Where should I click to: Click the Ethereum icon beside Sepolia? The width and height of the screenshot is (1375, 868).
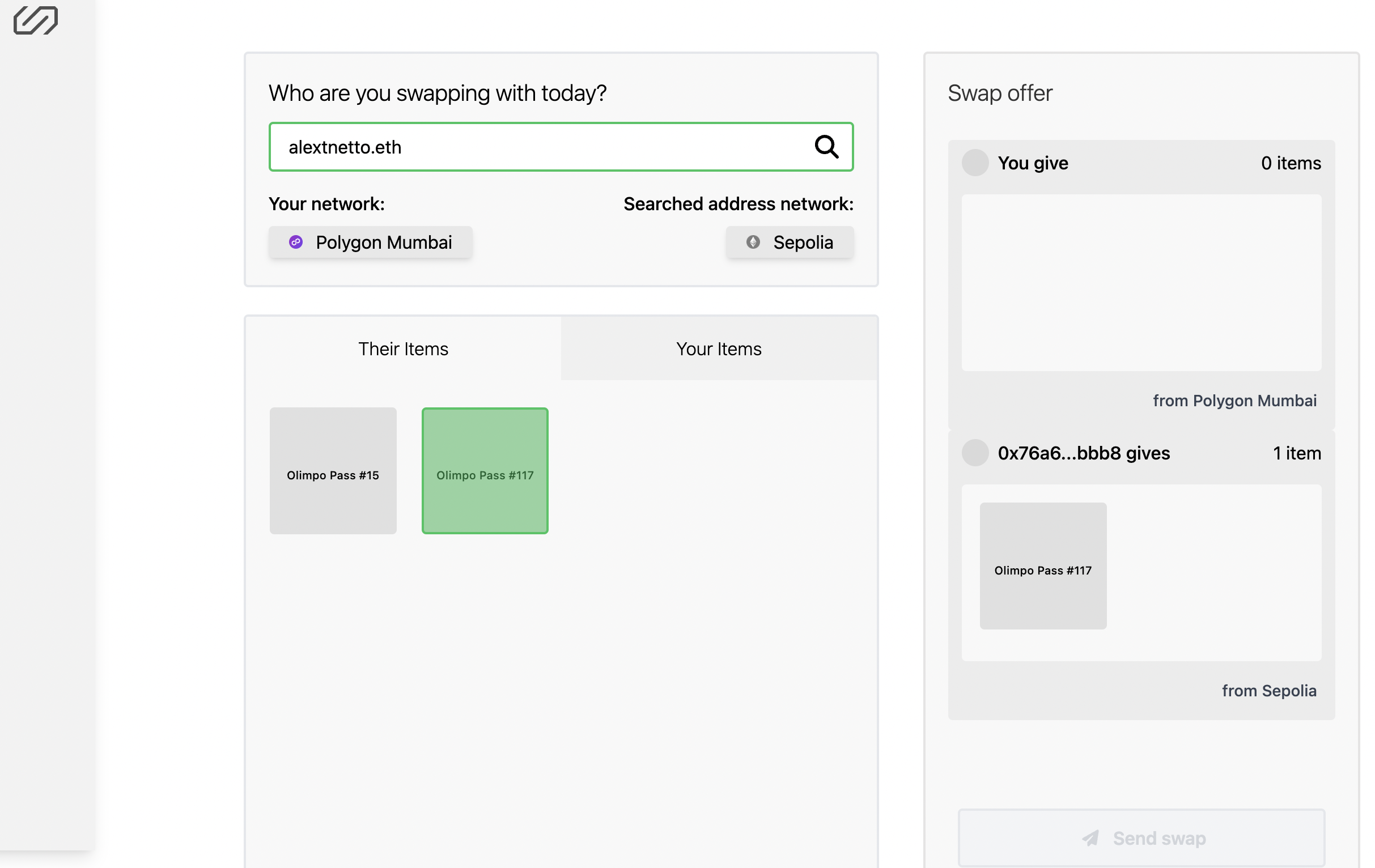(753, 242)
